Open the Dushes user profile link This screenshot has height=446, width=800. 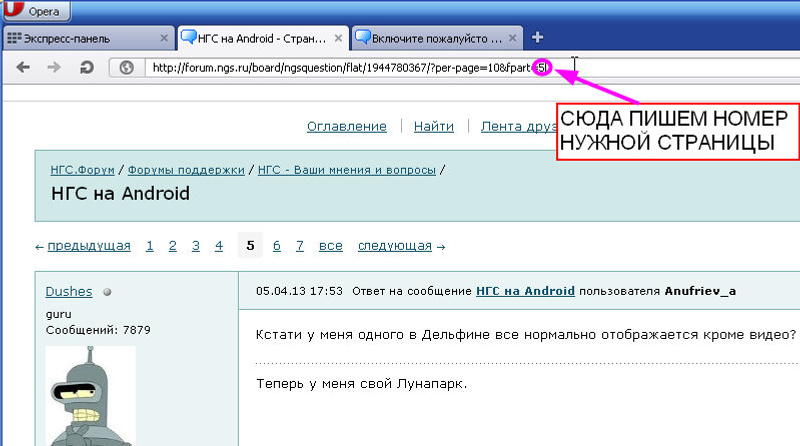(x=69, y=291)
